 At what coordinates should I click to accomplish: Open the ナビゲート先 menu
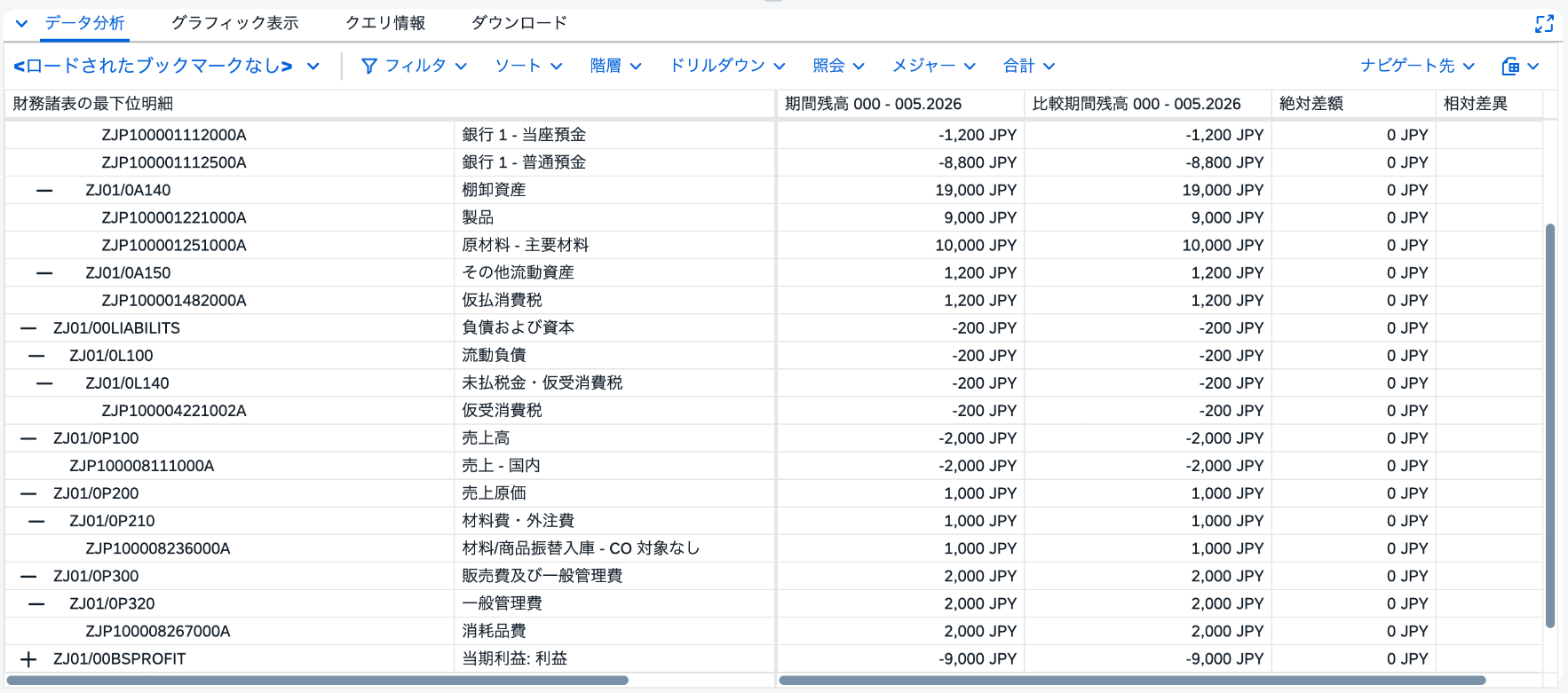1417,66
